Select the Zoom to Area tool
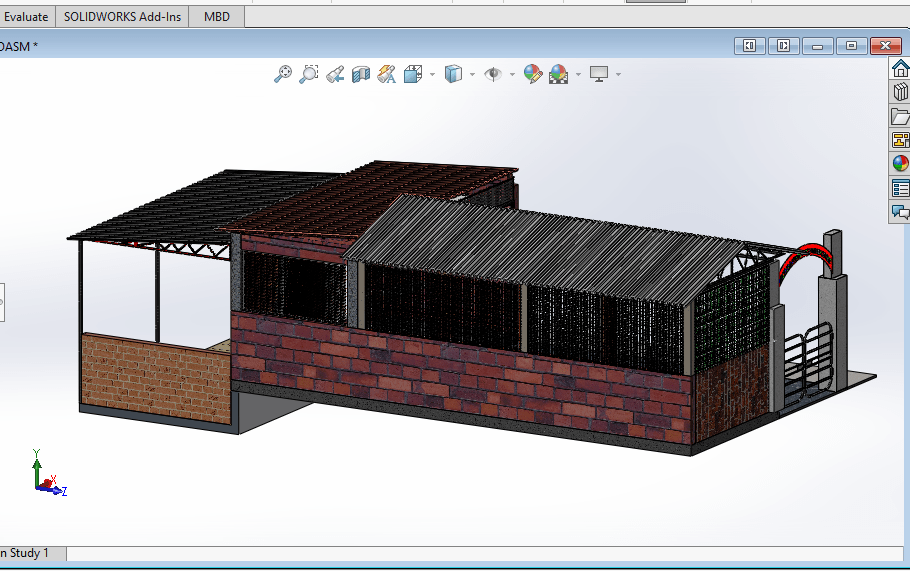Image resolution: width=910 pixels, height=571 pixels. click(x=309, y=74)
